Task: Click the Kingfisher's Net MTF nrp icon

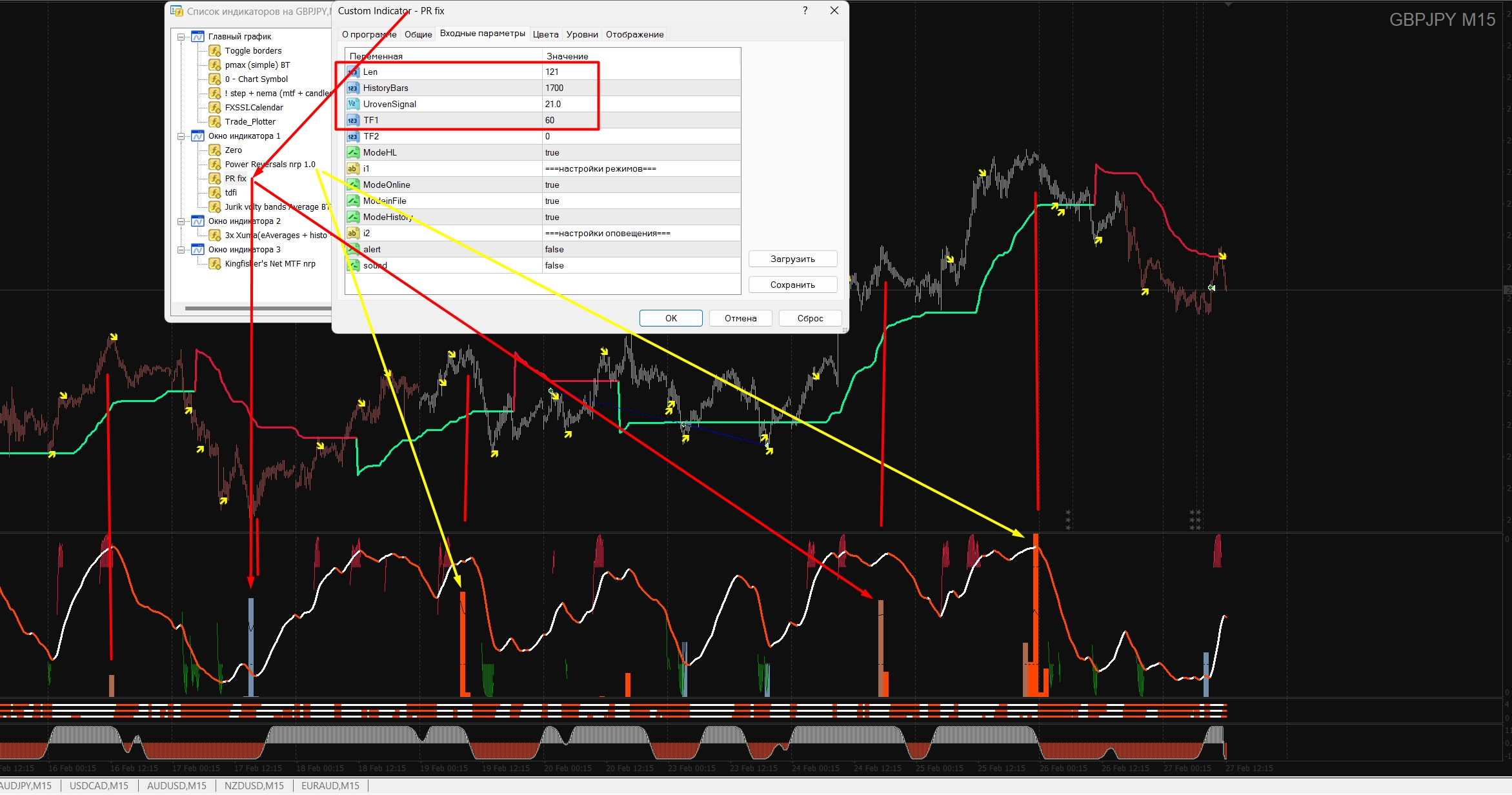Action: (x=215, y=264)
